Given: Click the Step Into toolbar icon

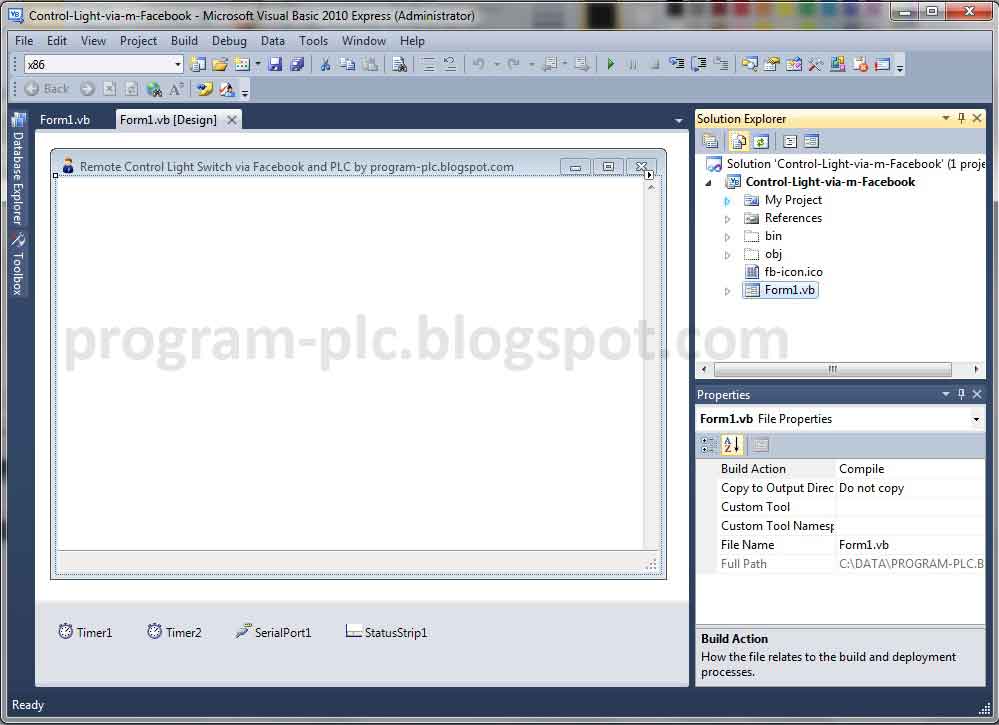Looking at the screenshot, I should point(677,64).
